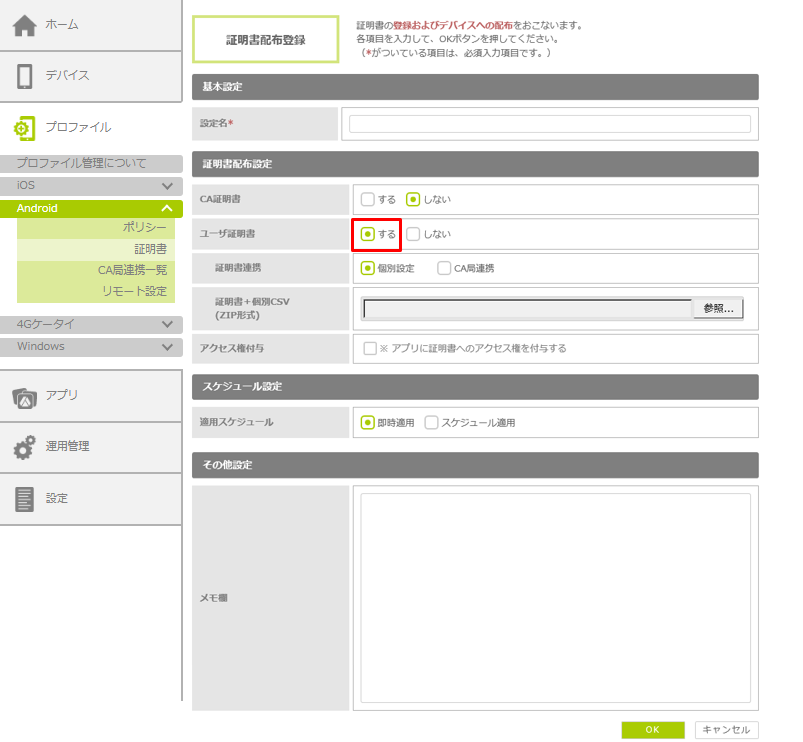
Task: Open the Device section phone icon
Action: coord(25,76)
